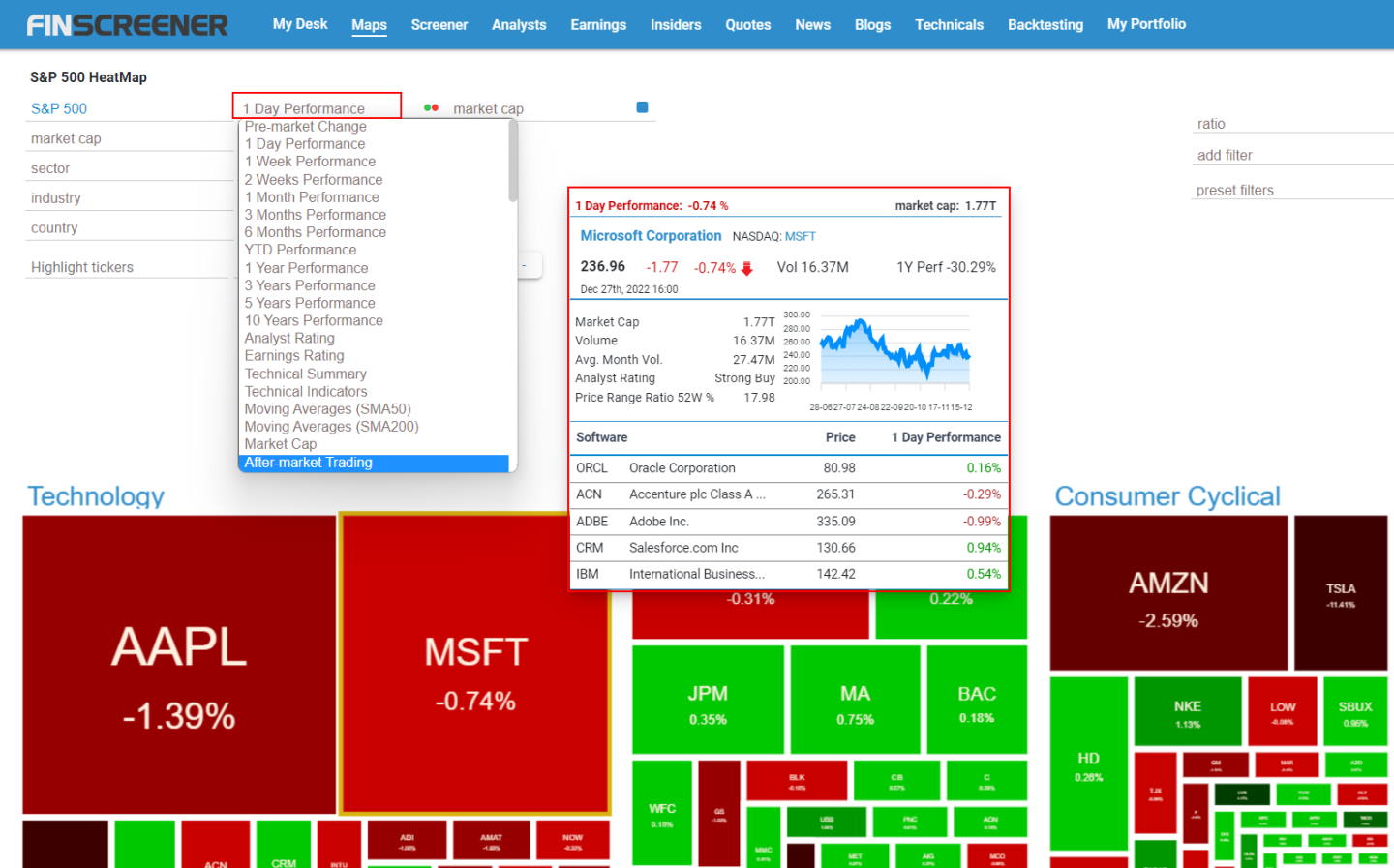Click the BAC heatmap tile
1394x868 pixels.
tap(977, 700)
